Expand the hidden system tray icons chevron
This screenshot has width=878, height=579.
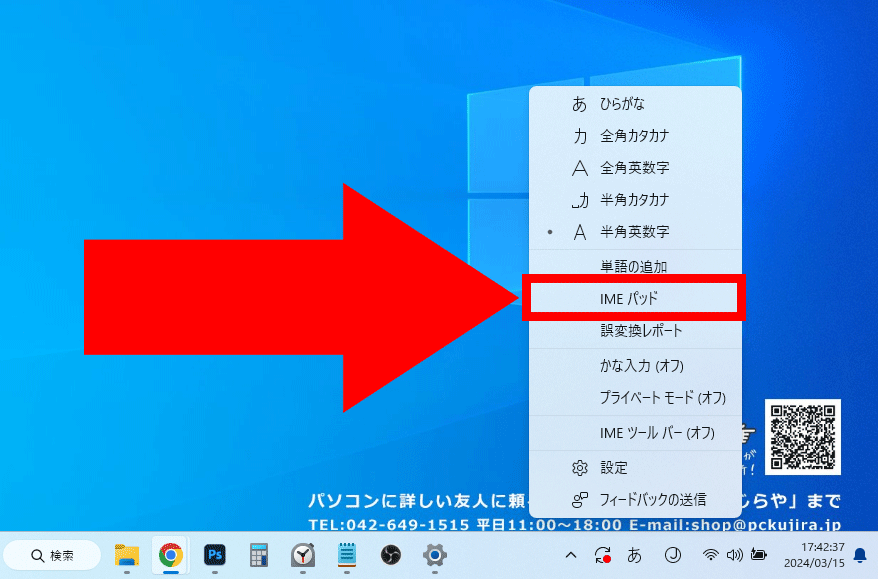click(x=571, y=555)
